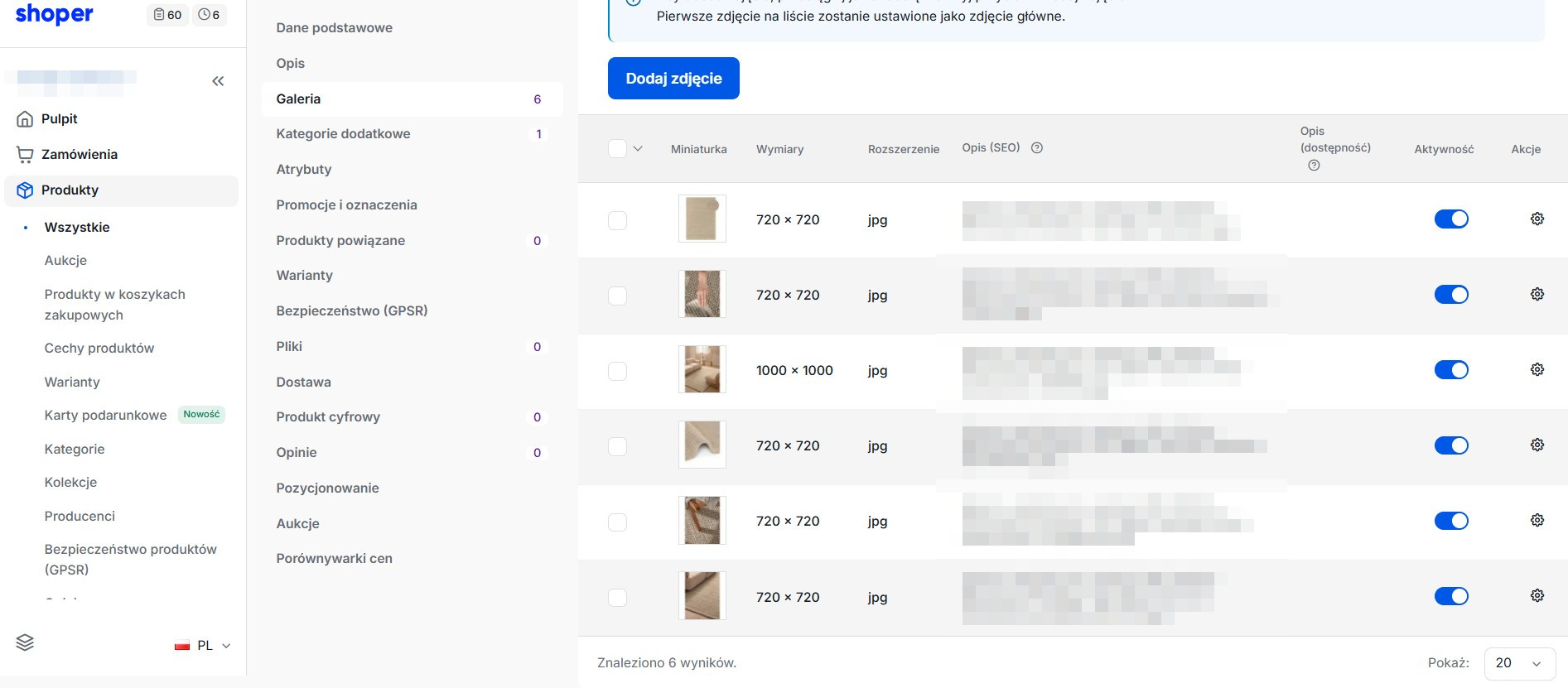Toggle activity switch for last image row
Image resolution: width=1568 pixels, height=688 pixels.
coord(1451,596)
